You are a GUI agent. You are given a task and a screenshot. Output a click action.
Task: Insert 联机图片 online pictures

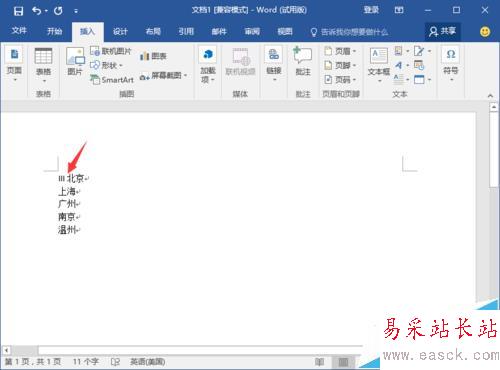coord(111,51)
